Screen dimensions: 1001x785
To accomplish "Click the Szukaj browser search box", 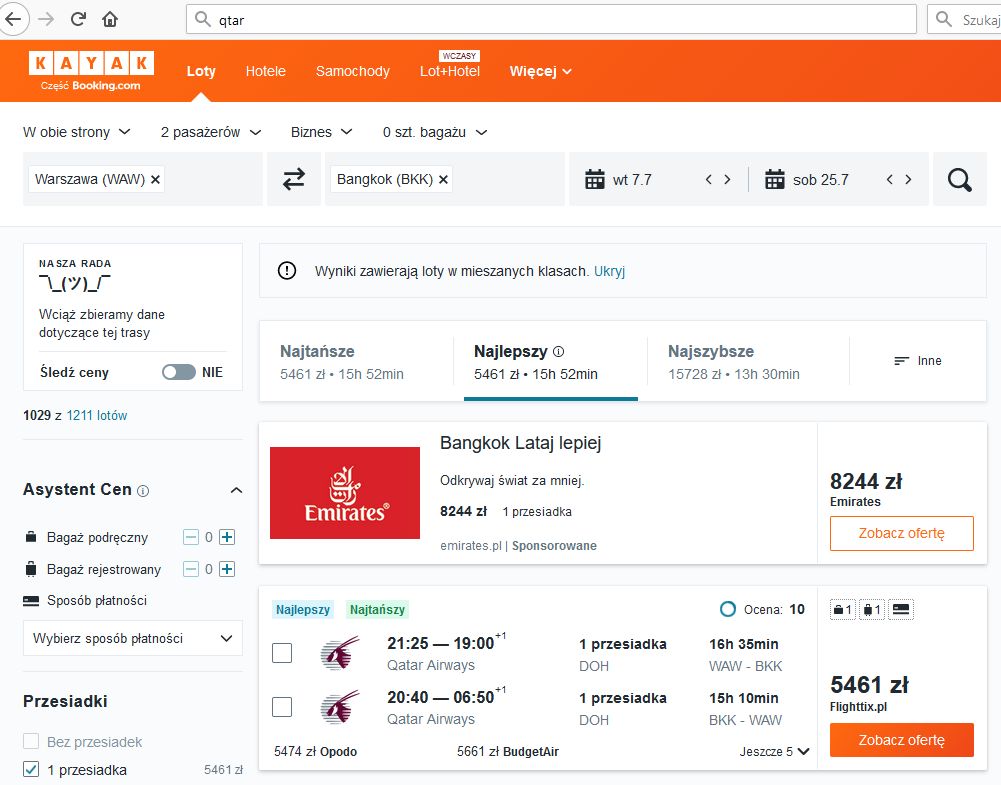I will tap(964, 19).
